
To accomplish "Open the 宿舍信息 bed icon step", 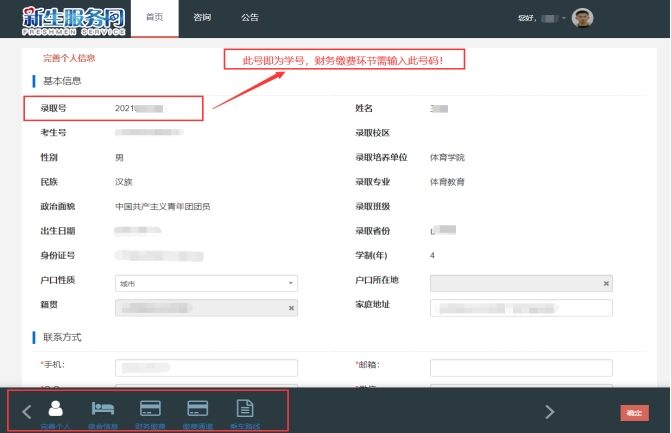I will click(x=104, y=409).
